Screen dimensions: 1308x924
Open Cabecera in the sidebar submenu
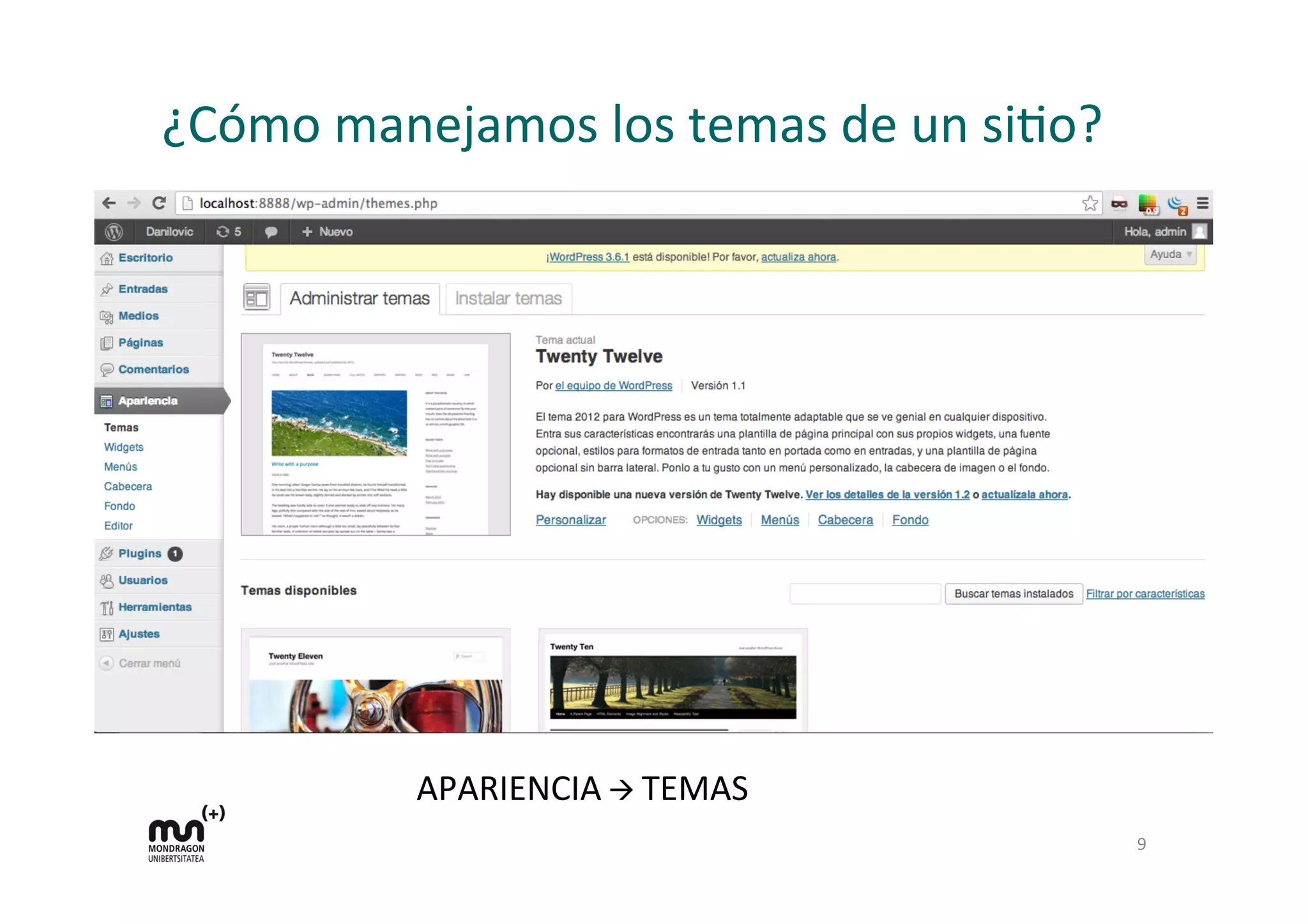pos(128,487)
